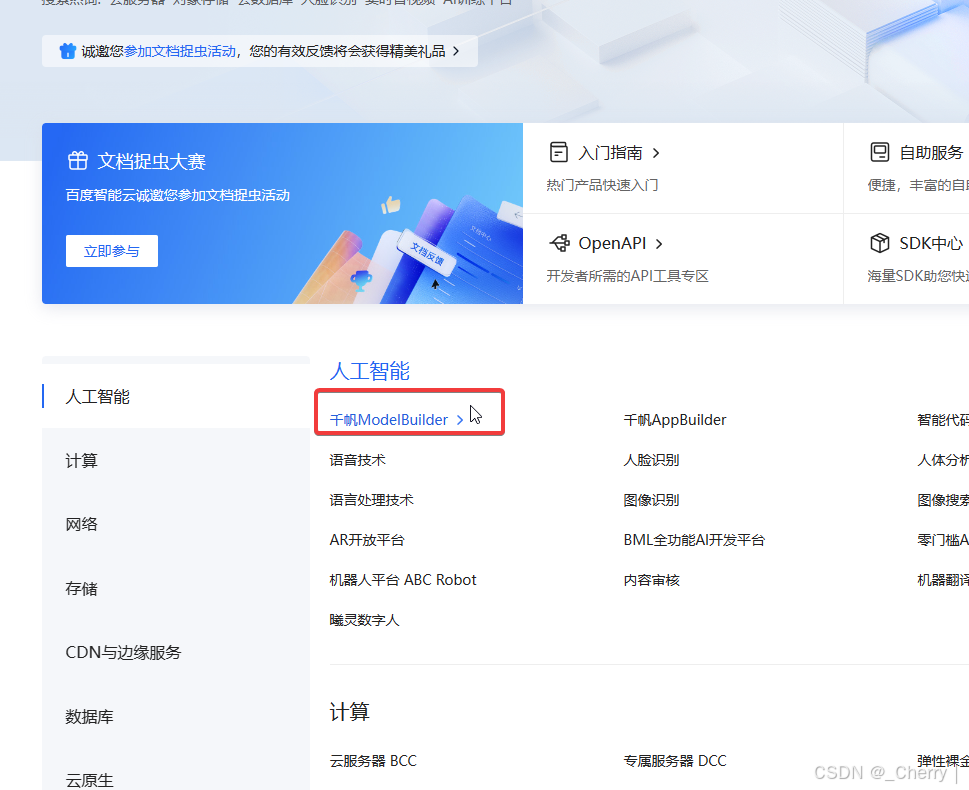Click the gift icon beside 文档捉虫大赛
969x790 pixels.
coord(78,161)
